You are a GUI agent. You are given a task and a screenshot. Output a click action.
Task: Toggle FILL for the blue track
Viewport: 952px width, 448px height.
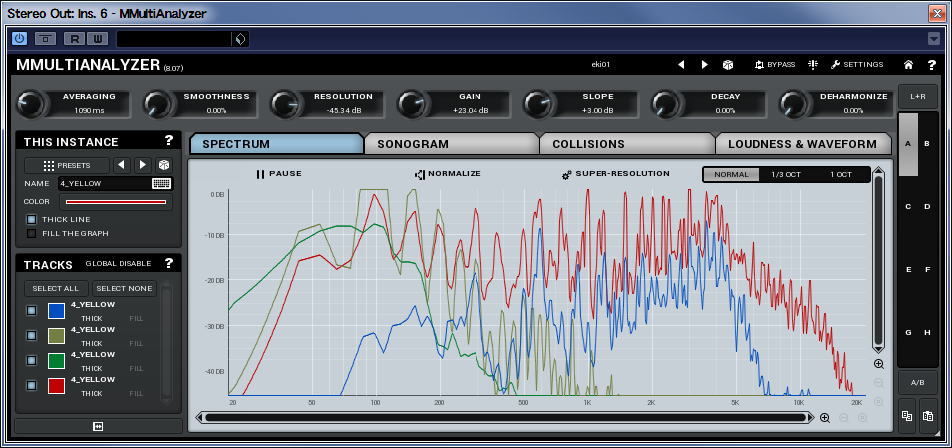coord(136,318)
